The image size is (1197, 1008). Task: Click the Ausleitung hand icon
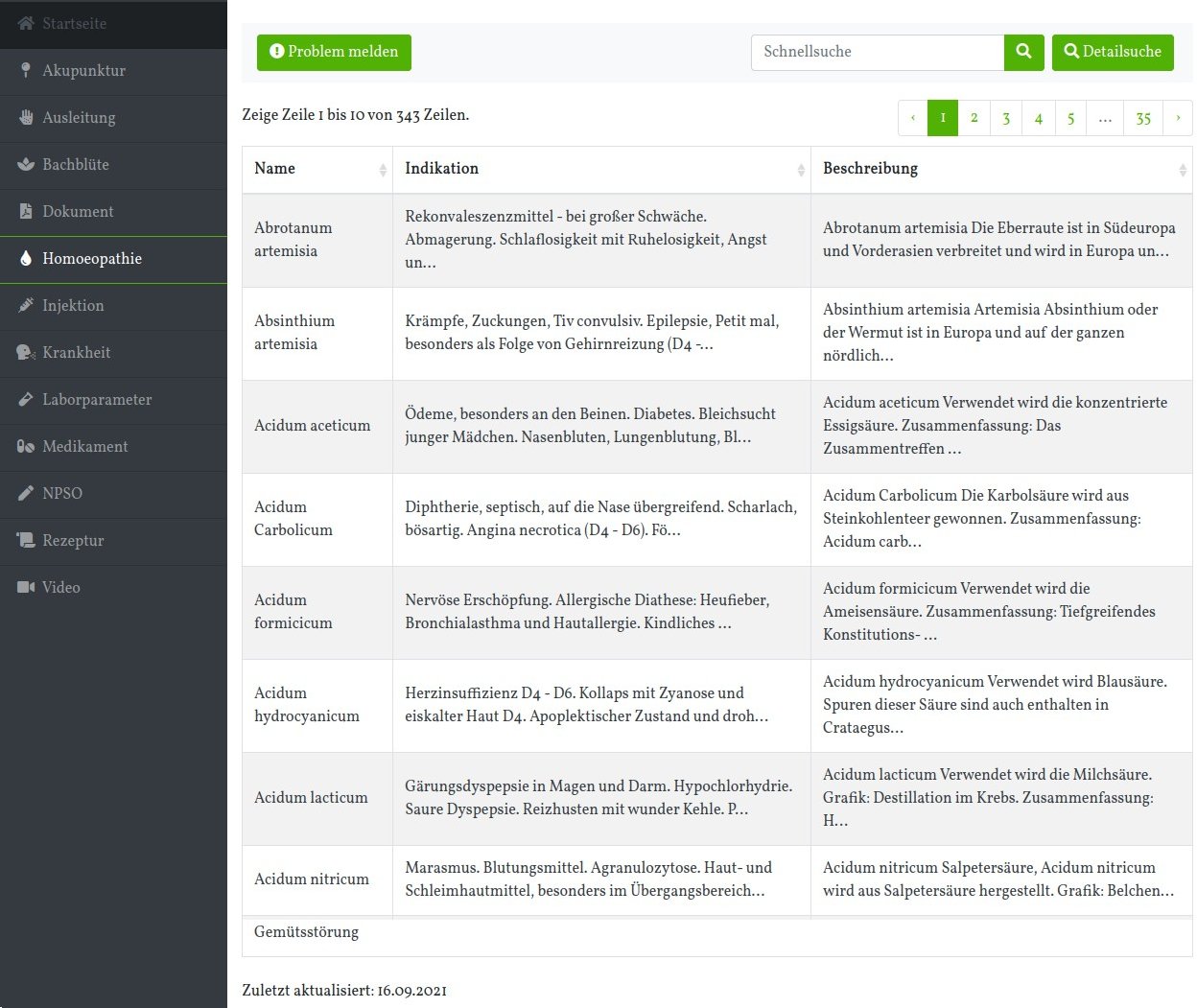[x=26, y=117]
